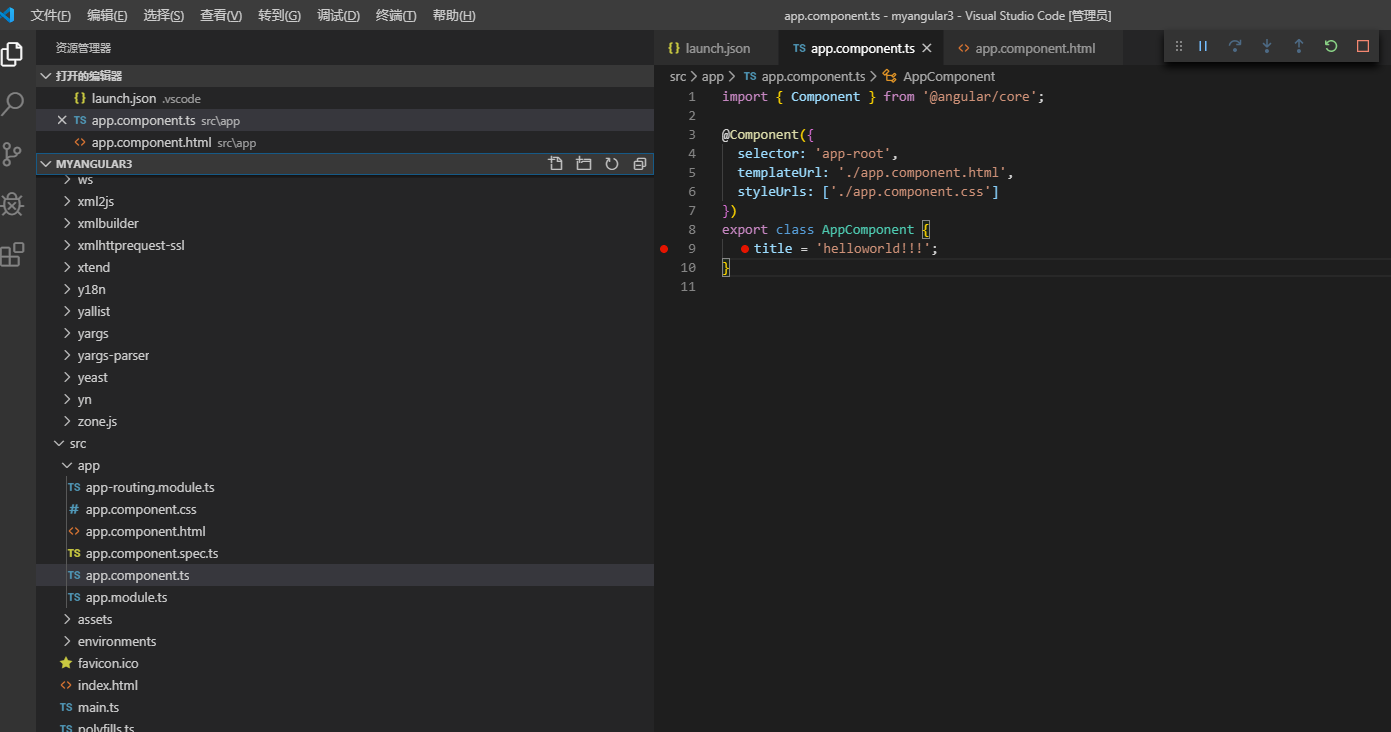Expand the xtend folder
The width and height of the screenshot is (1391, 732).
(345, 268)
